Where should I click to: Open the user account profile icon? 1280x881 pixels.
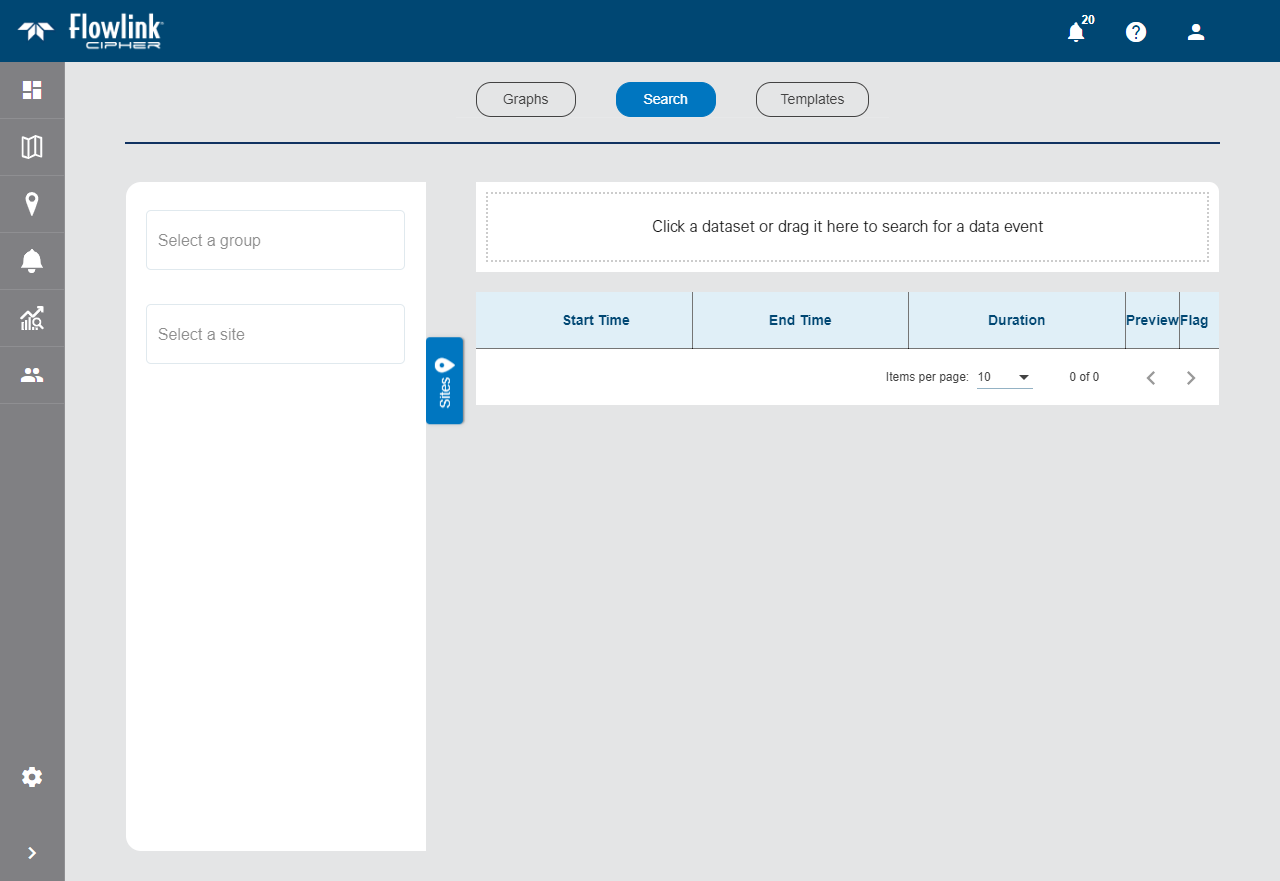coord(1196,32)
